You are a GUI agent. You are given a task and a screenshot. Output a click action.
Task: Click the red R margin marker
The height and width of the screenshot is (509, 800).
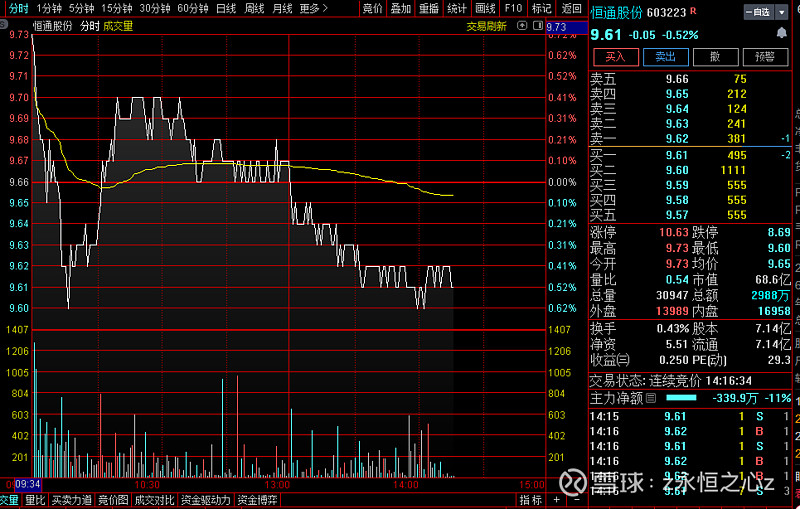click(693, 11)
